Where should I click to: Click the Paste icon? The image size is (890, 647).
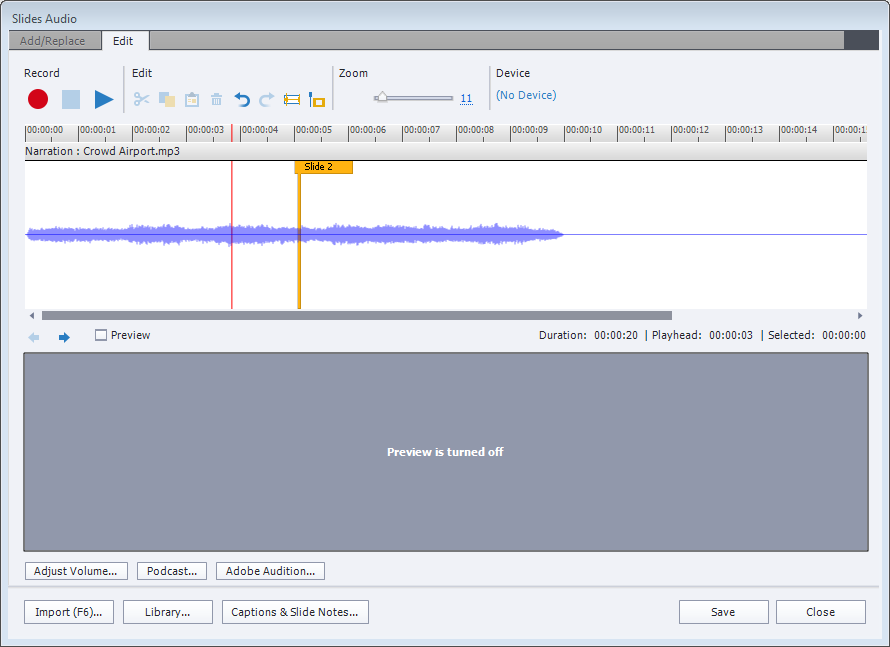[x=191, y=99]
